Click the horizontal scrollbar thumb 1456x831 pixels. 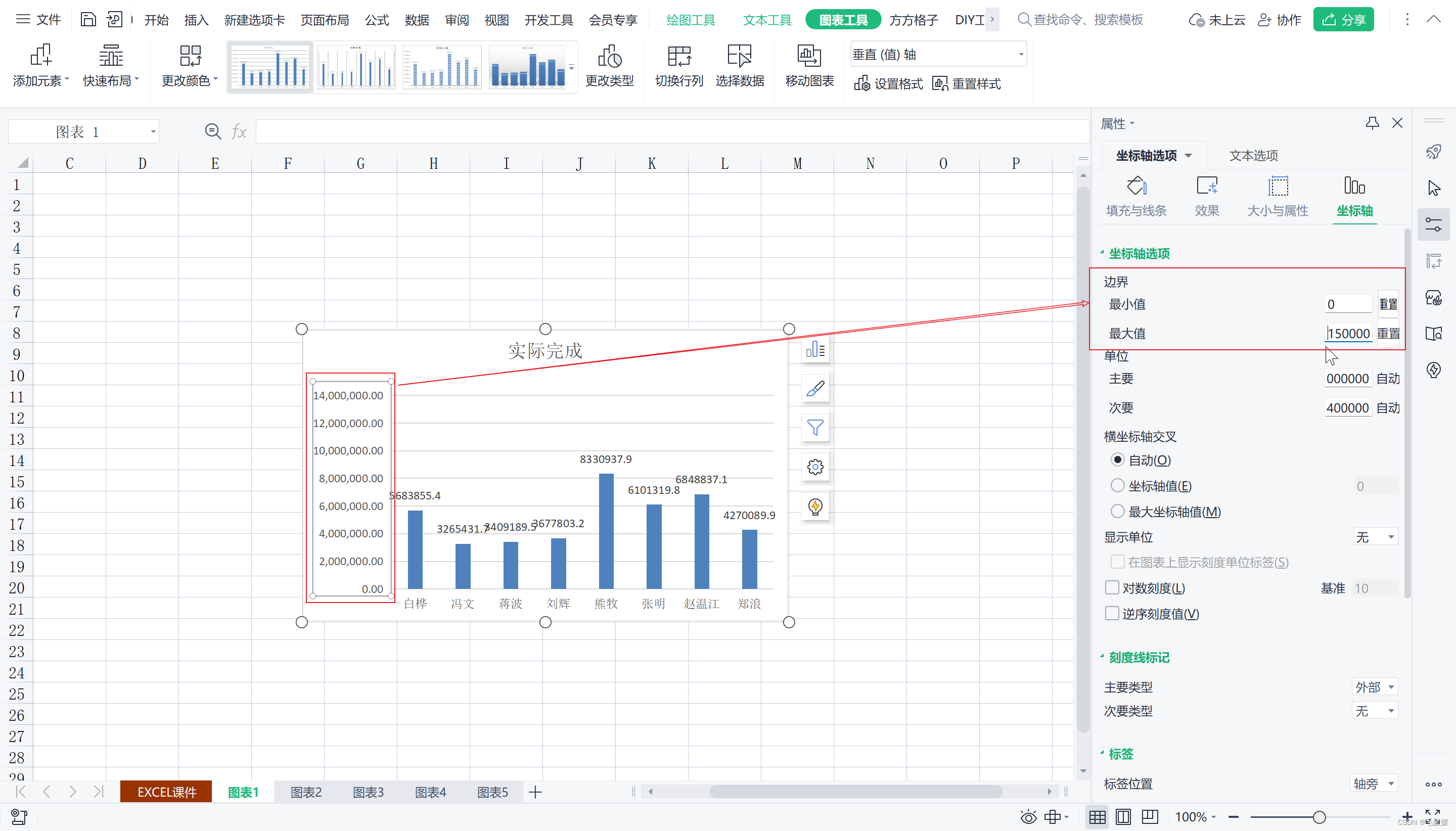pos(855,792)
